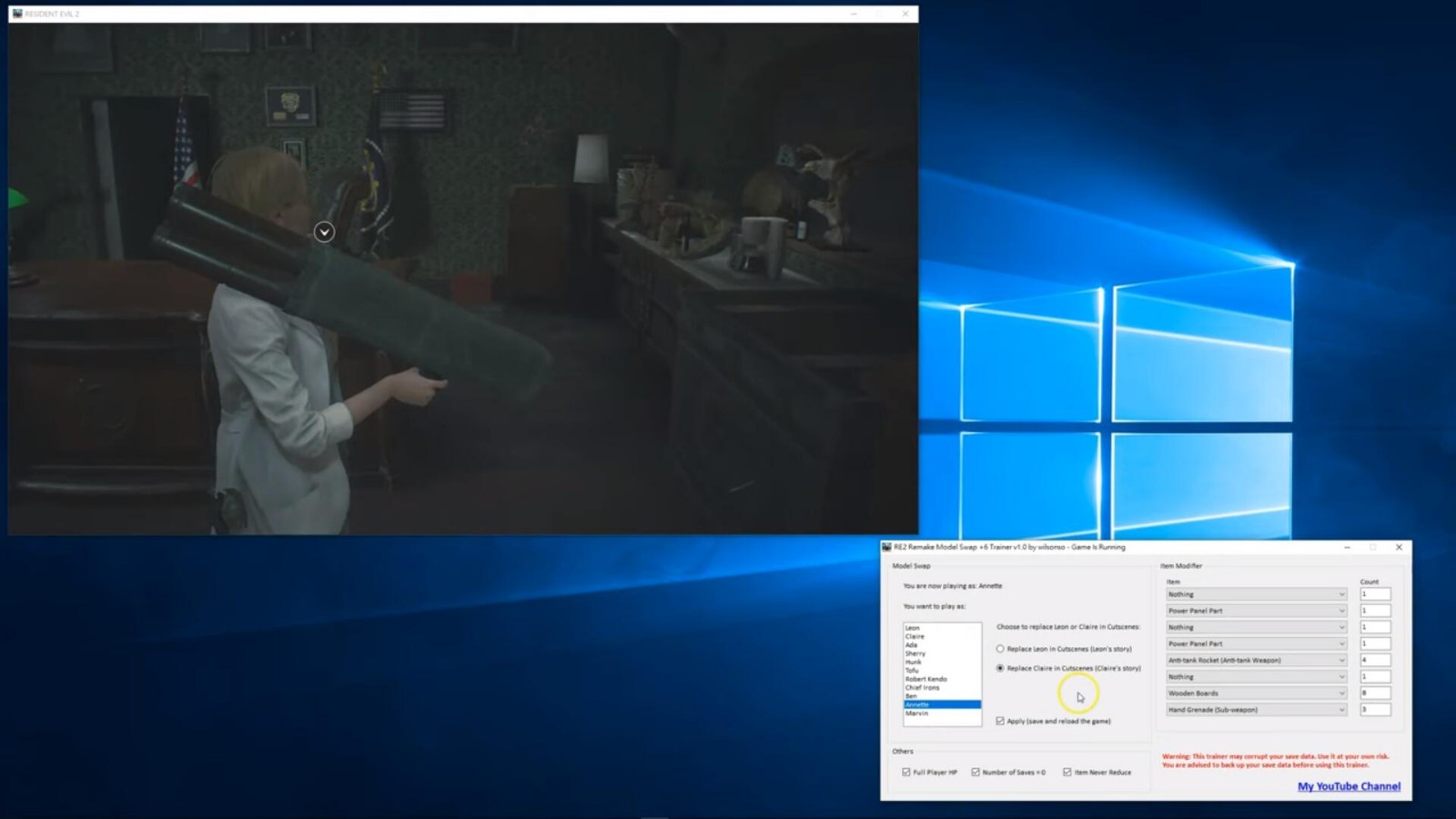Toggle the Full Player HP checkbox

click(x=906, y=772)
